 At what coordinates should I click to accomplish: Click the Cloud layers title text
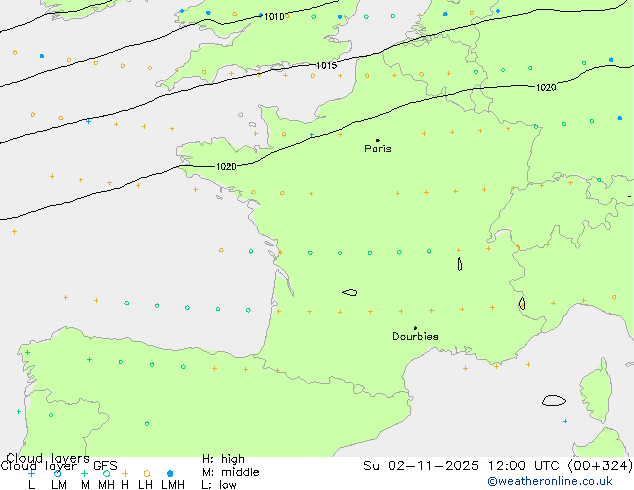pyautogui.click(x=45, y=458)
